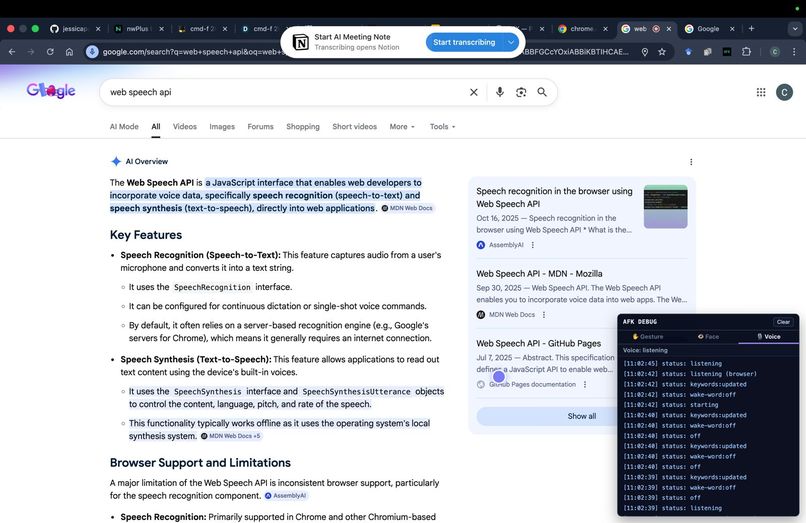Select the Forums search tab
The width and height of the screenshot is (806, 523).
(x=260, y=127)
